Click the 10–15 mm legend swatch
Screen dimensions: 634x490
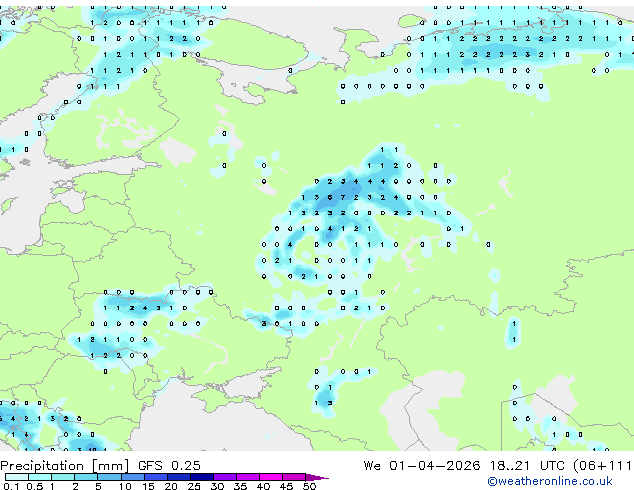(132, 477)
